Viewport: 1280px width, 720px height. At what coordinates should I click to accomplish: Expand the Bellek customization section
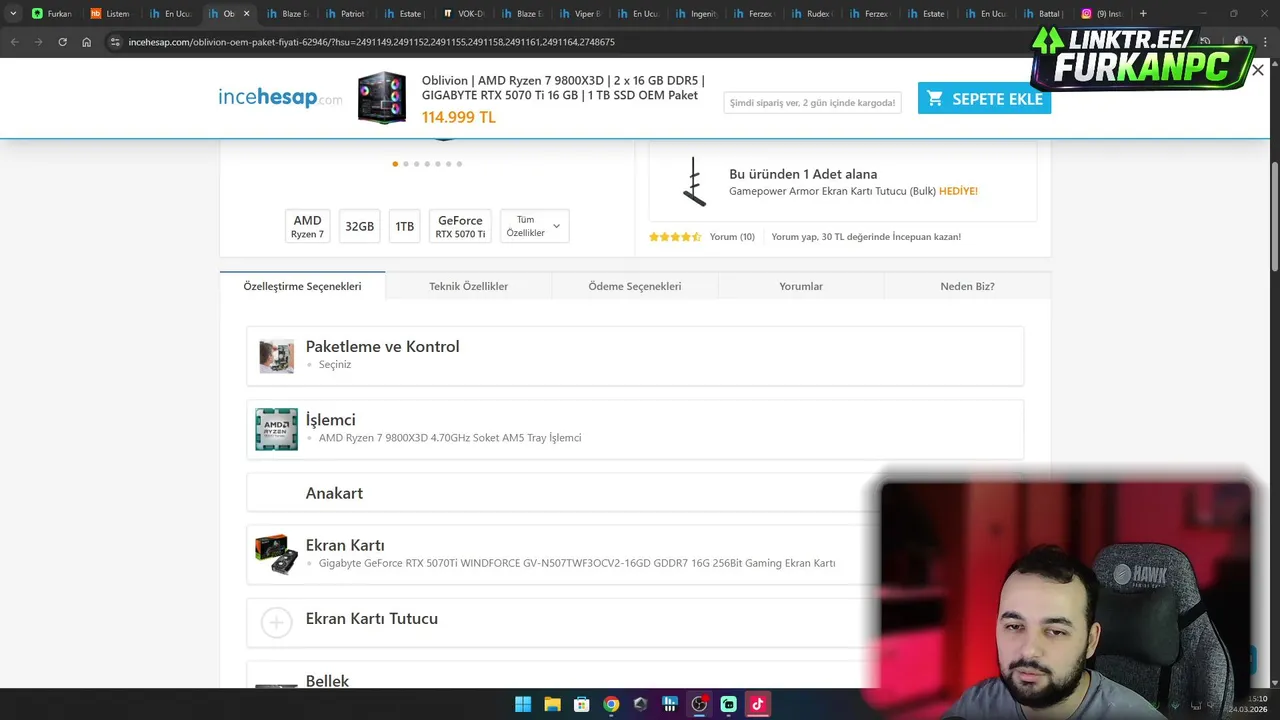pos(635,676)
